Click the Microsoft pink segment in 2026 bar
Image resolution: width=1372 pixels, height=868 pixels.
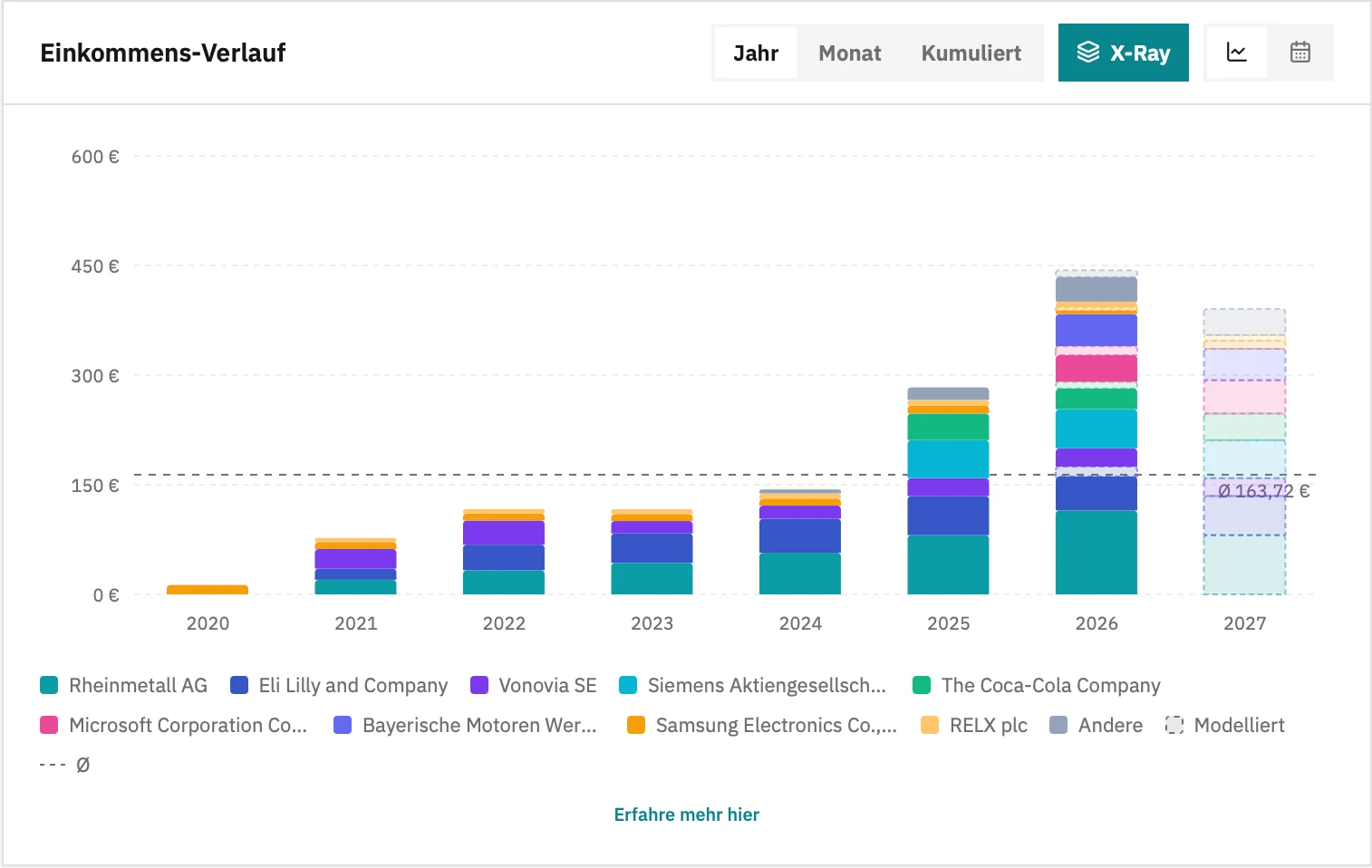click(x=1097, y=368)
